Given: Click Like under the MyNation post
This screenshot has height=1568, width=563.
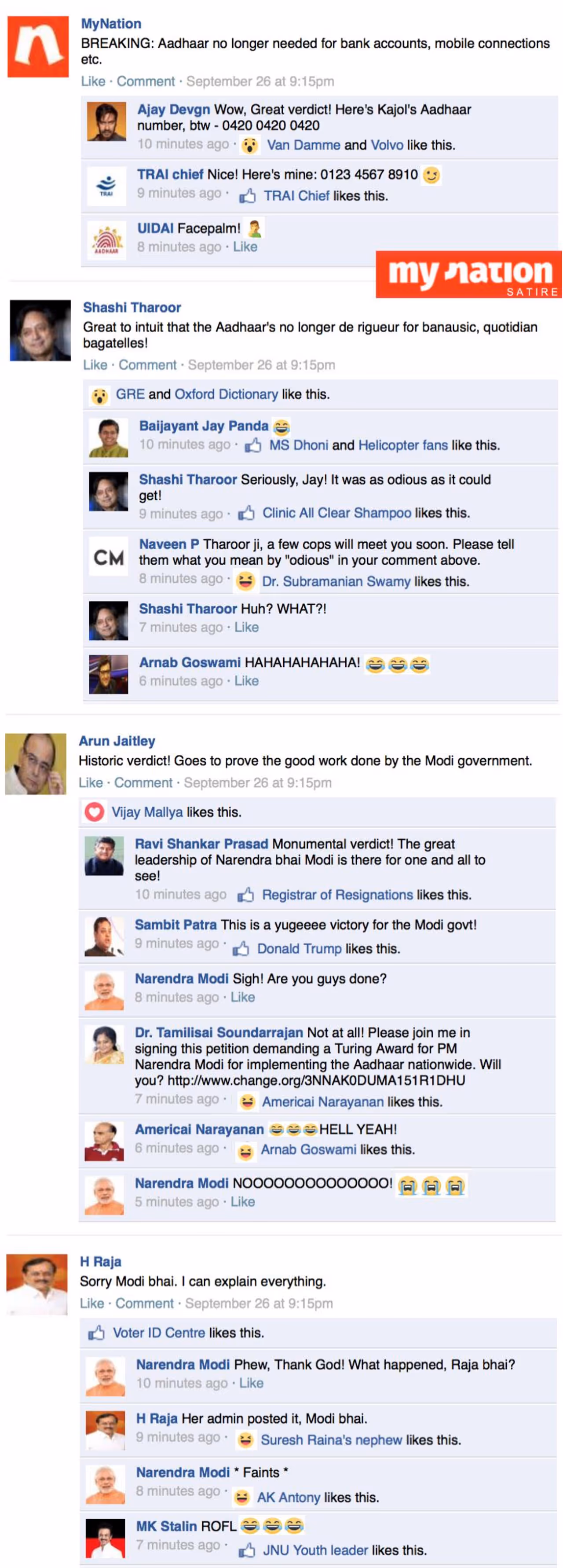Looking at the screenshot, I should tap(93, 81).
